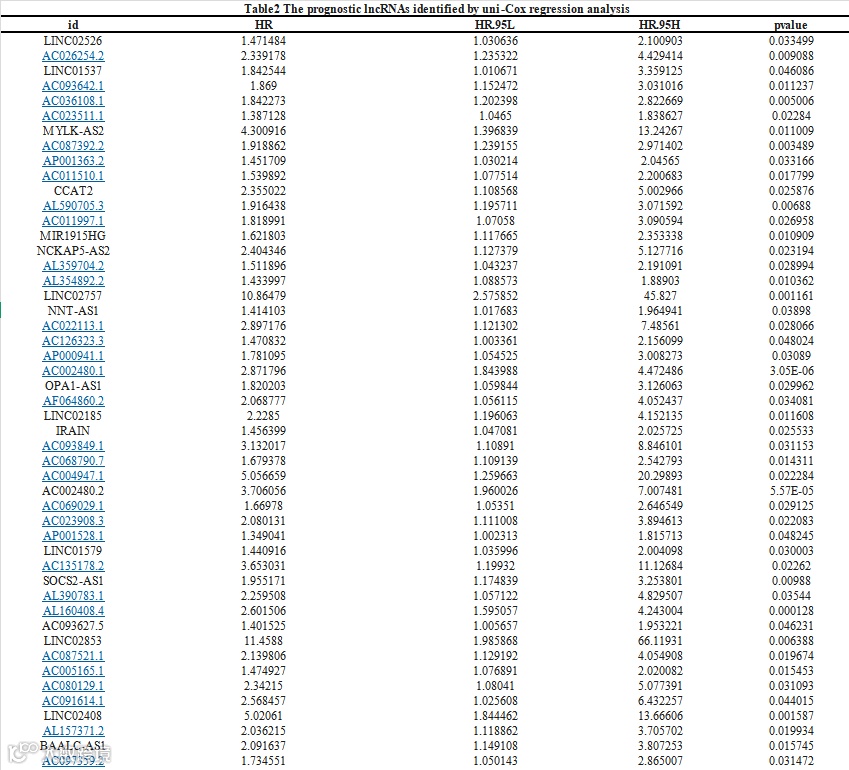Click the AP001363.2 hyperlink
This screenshot has height=770, width=849.
point(73,161)
